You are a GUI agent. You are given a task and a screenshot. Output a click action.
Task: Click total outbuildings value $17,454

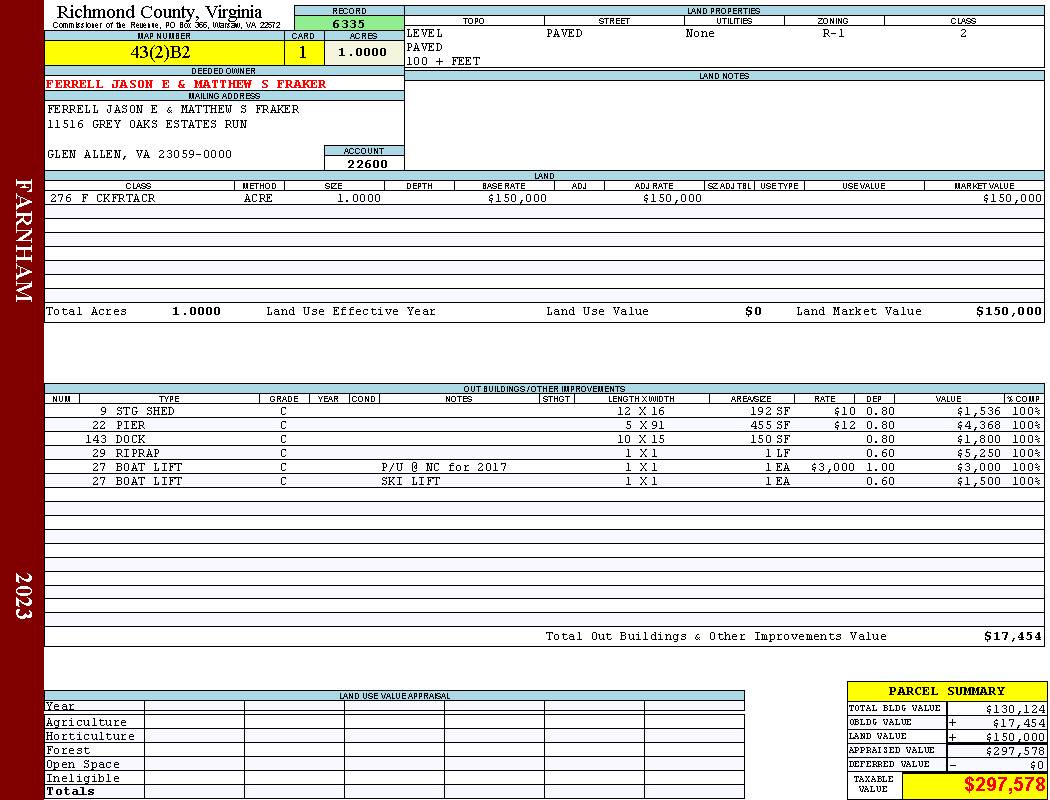1012,637
